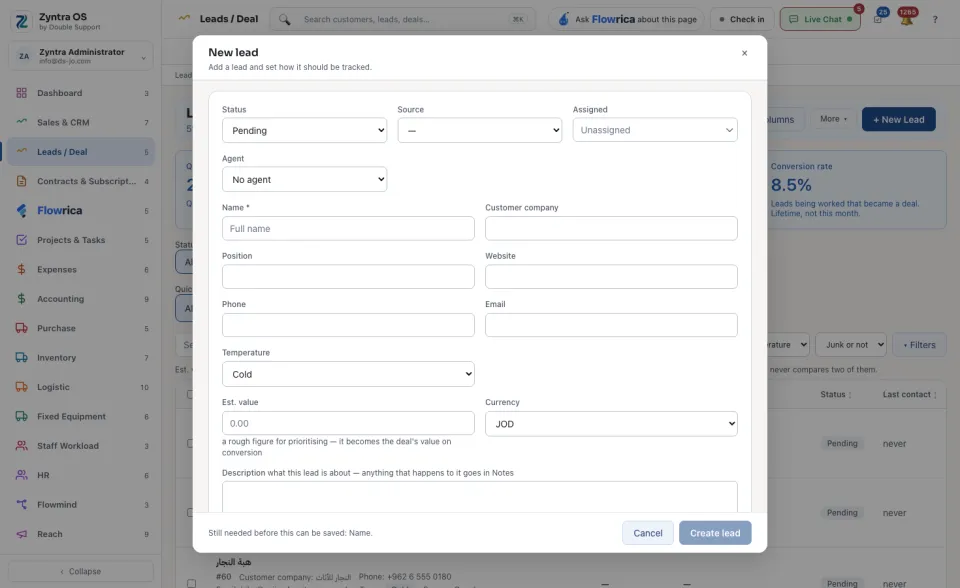Click the Phone input field
The image size is (960, 588).
(348, 325)
